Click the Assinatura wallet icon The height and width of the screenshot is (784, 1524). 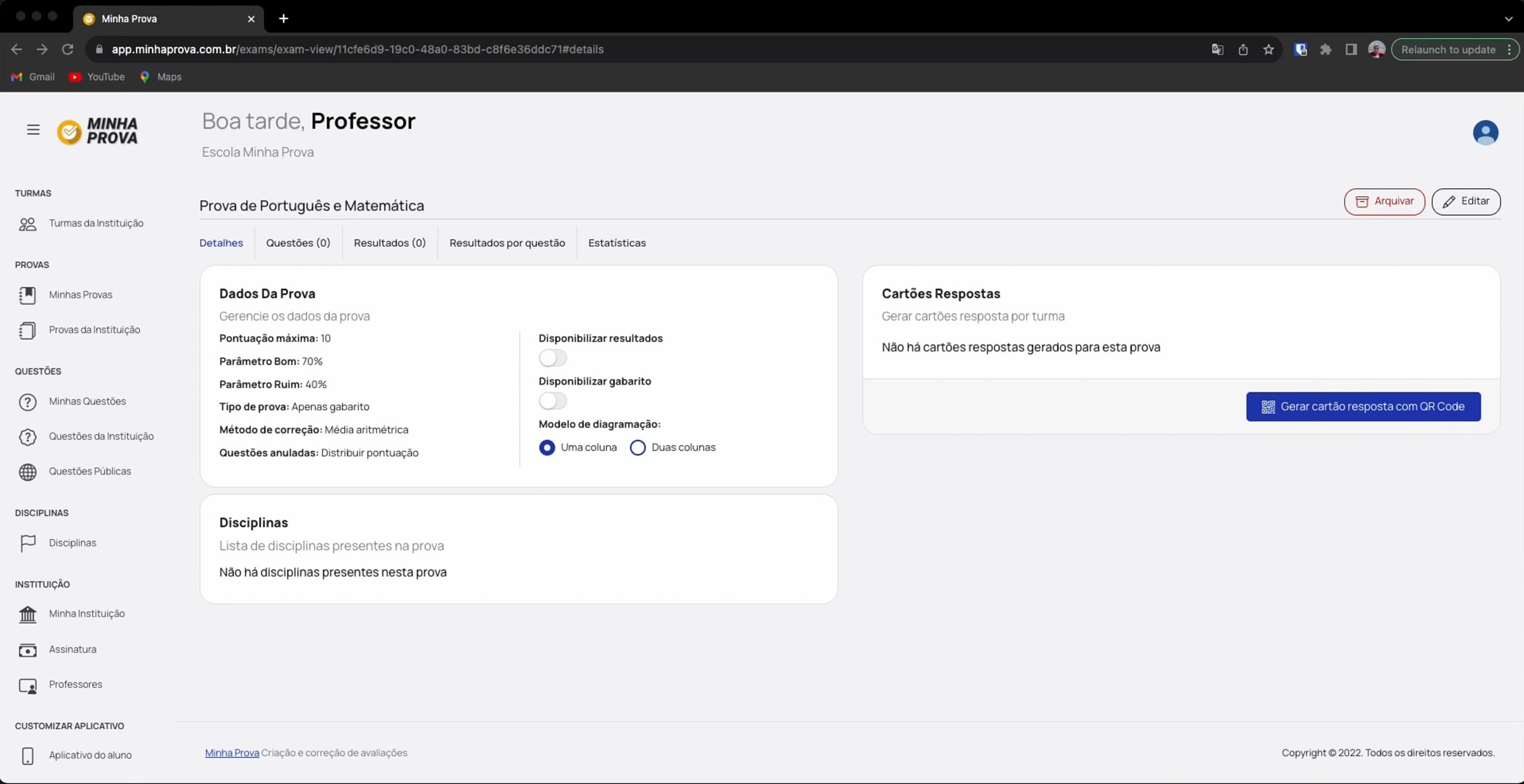click(27, 650)
